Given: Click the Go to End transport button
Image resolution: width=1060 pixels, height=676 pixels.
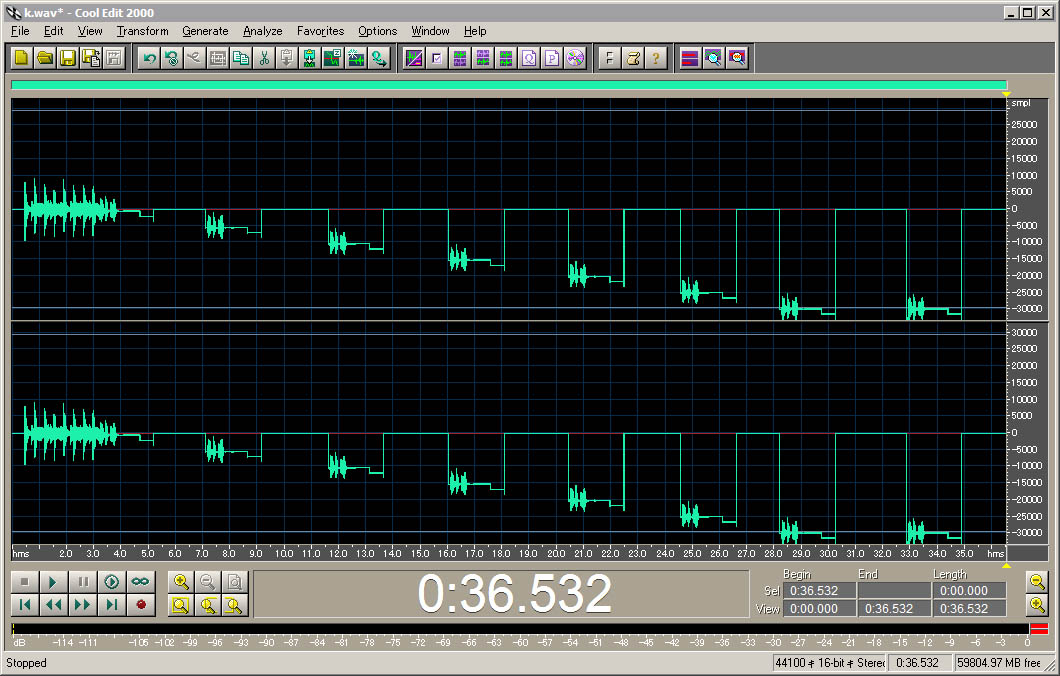Looking at the screenshot, I should click(x=112, y=604).
